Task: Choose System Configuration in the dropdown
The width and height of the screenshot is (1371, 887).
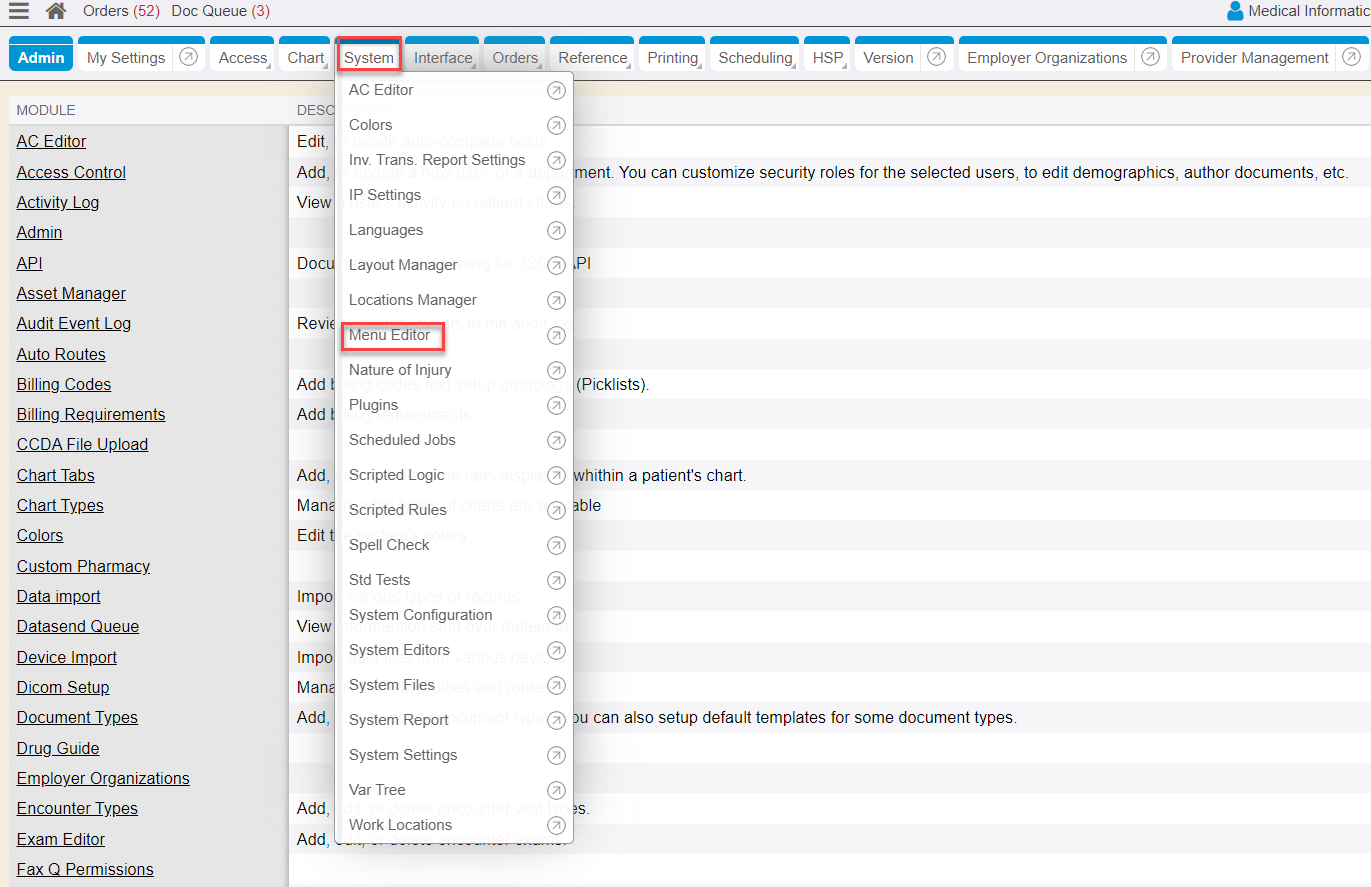Action: (x=420, y=615)
